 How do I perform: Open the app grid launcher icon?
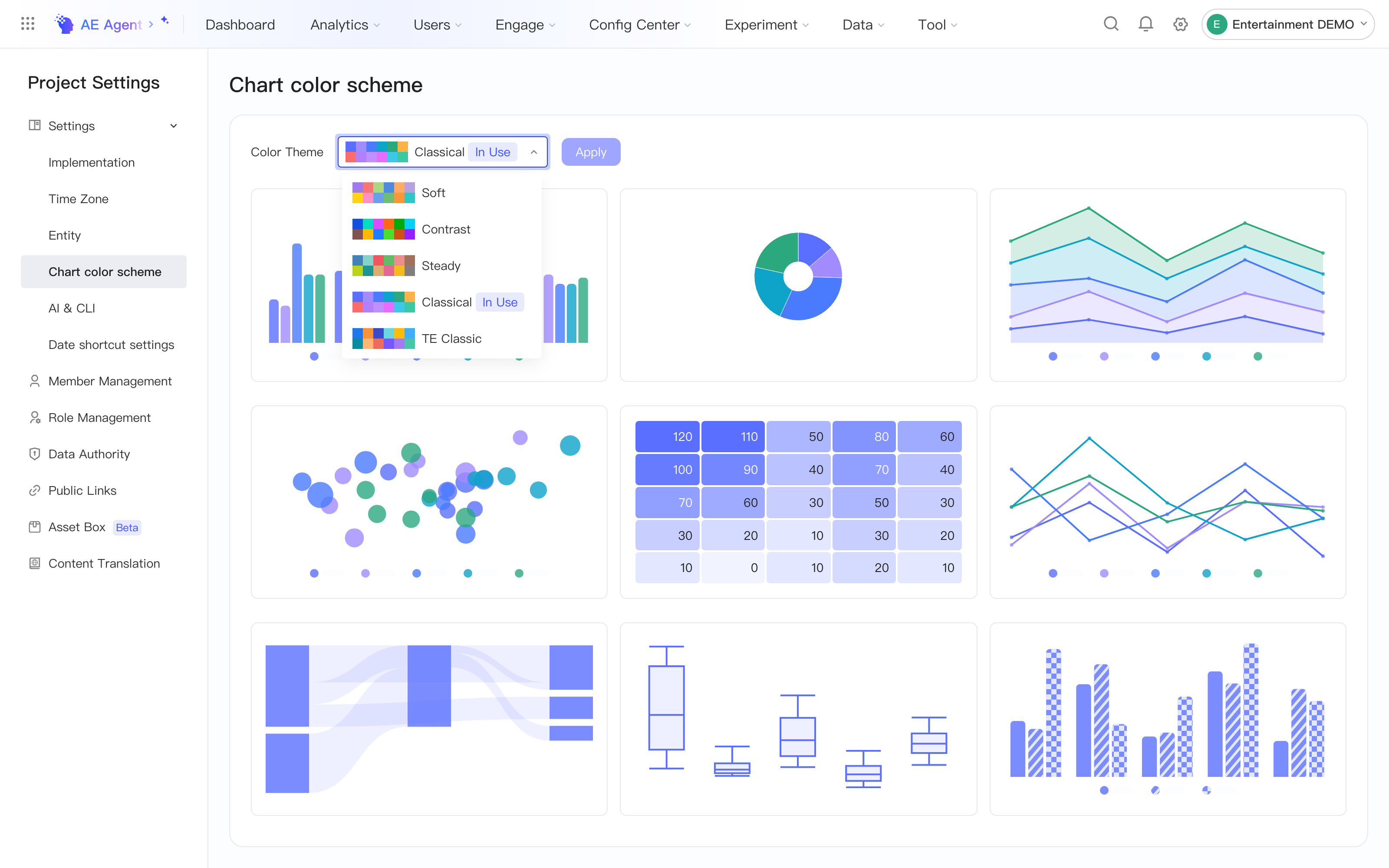(x=27, y=24)
